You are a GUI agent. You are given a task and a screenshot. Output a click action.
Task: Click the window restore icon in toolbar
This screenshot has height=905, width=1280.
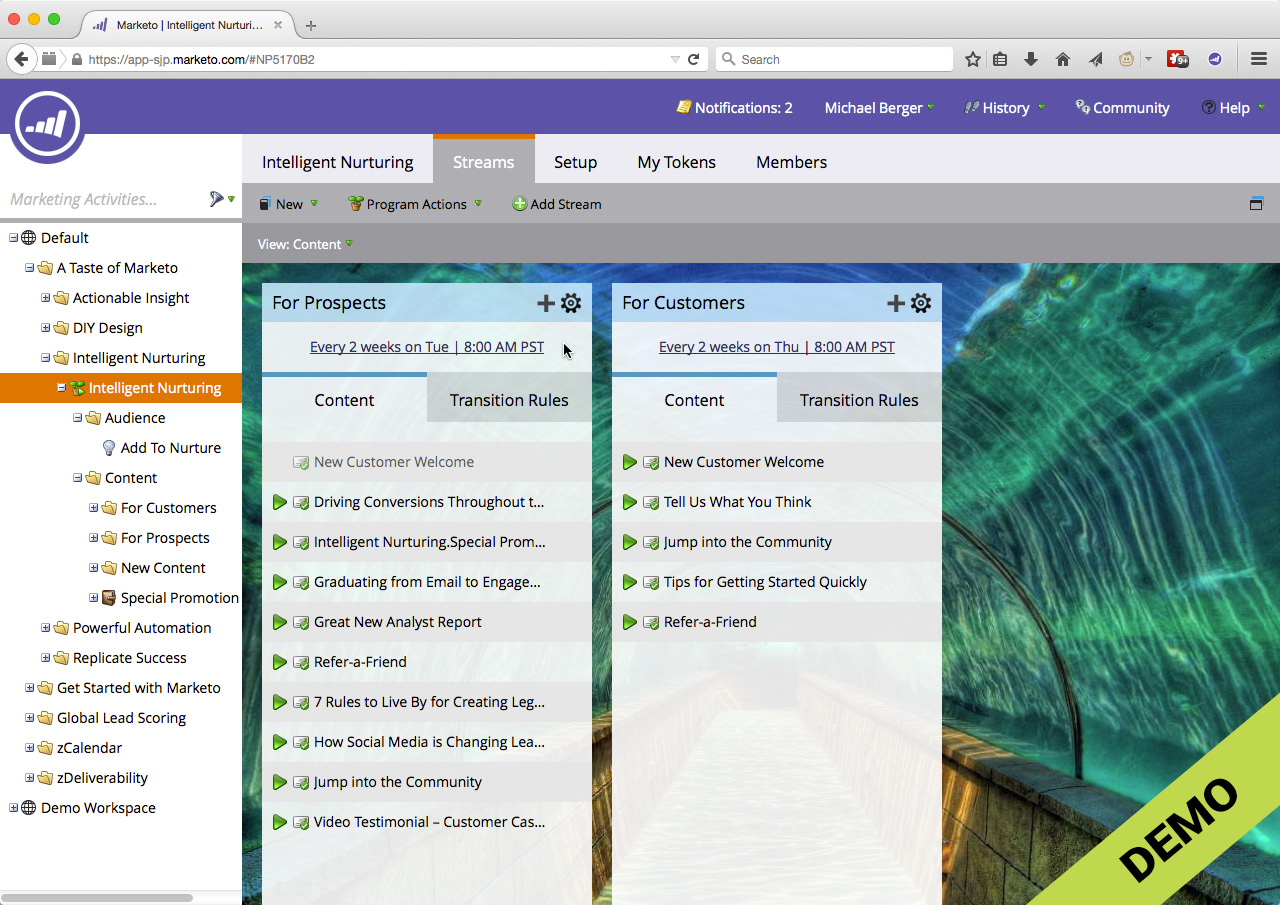(x=1256, y=204)
